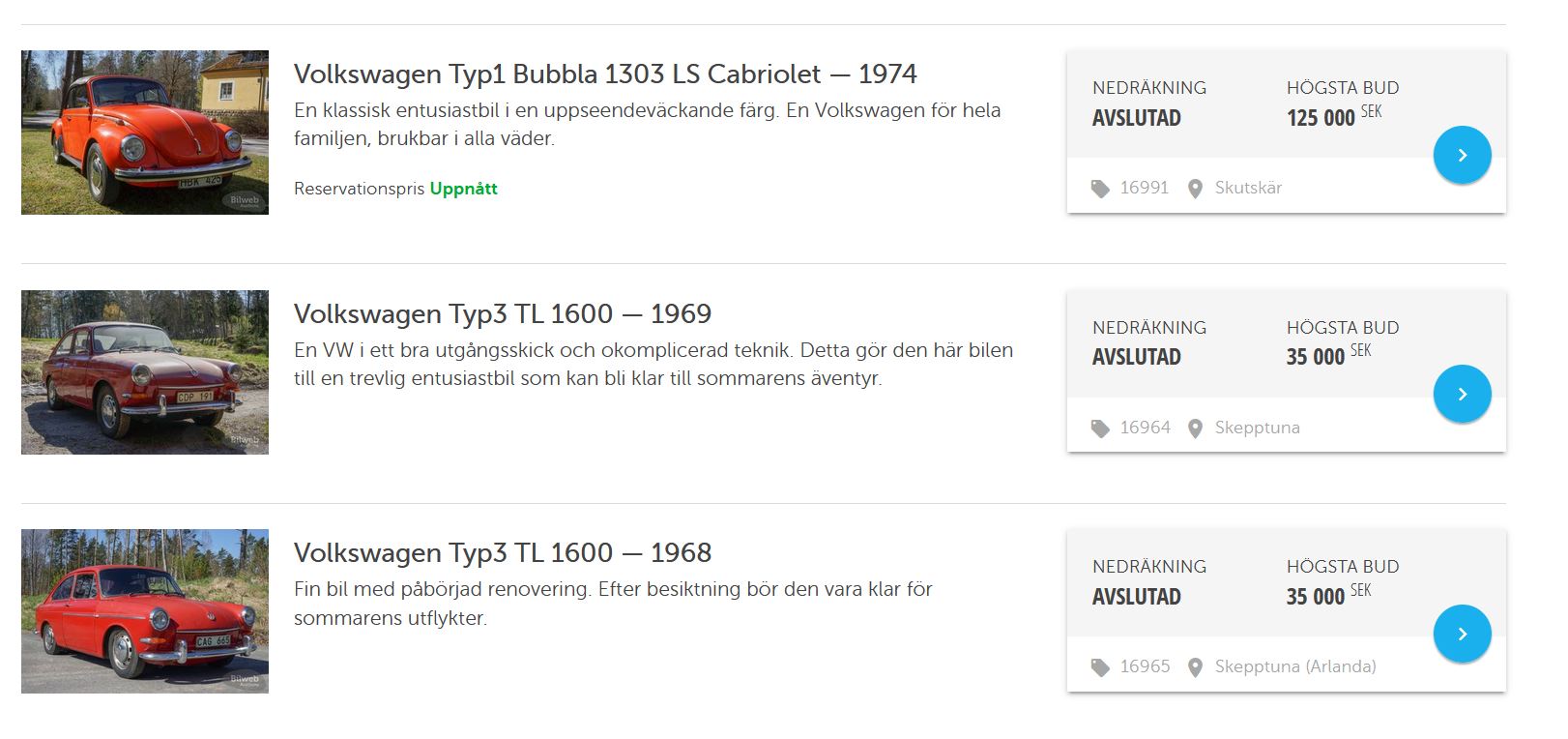This screenshot has height=739, width=1568.
Task: Click tag icon beside lot number 16964
Action: point(1100,429)
